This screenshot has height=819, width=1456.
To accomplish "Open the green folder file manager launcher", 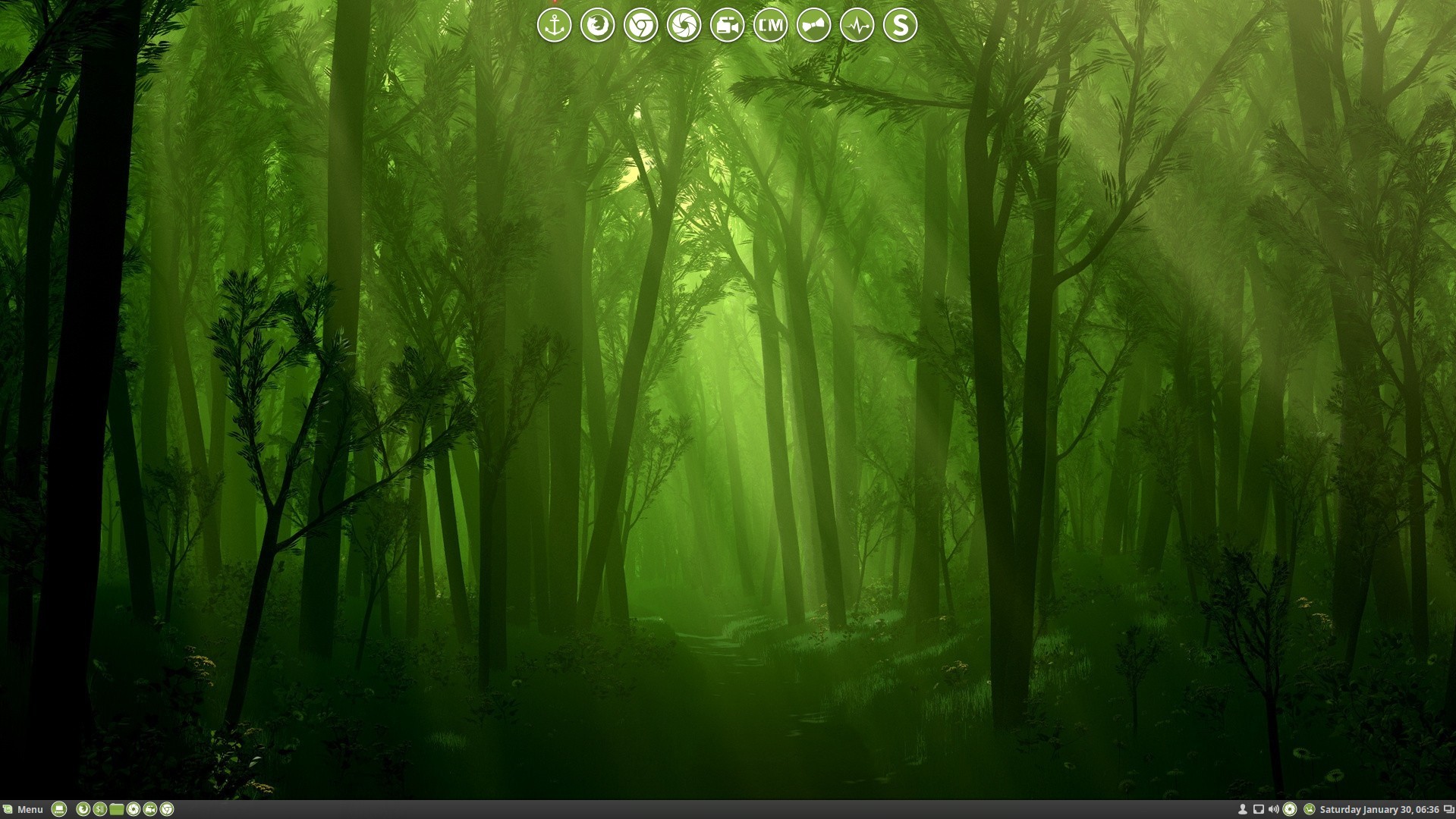I will pyautogui.click(x=117, y=809).
